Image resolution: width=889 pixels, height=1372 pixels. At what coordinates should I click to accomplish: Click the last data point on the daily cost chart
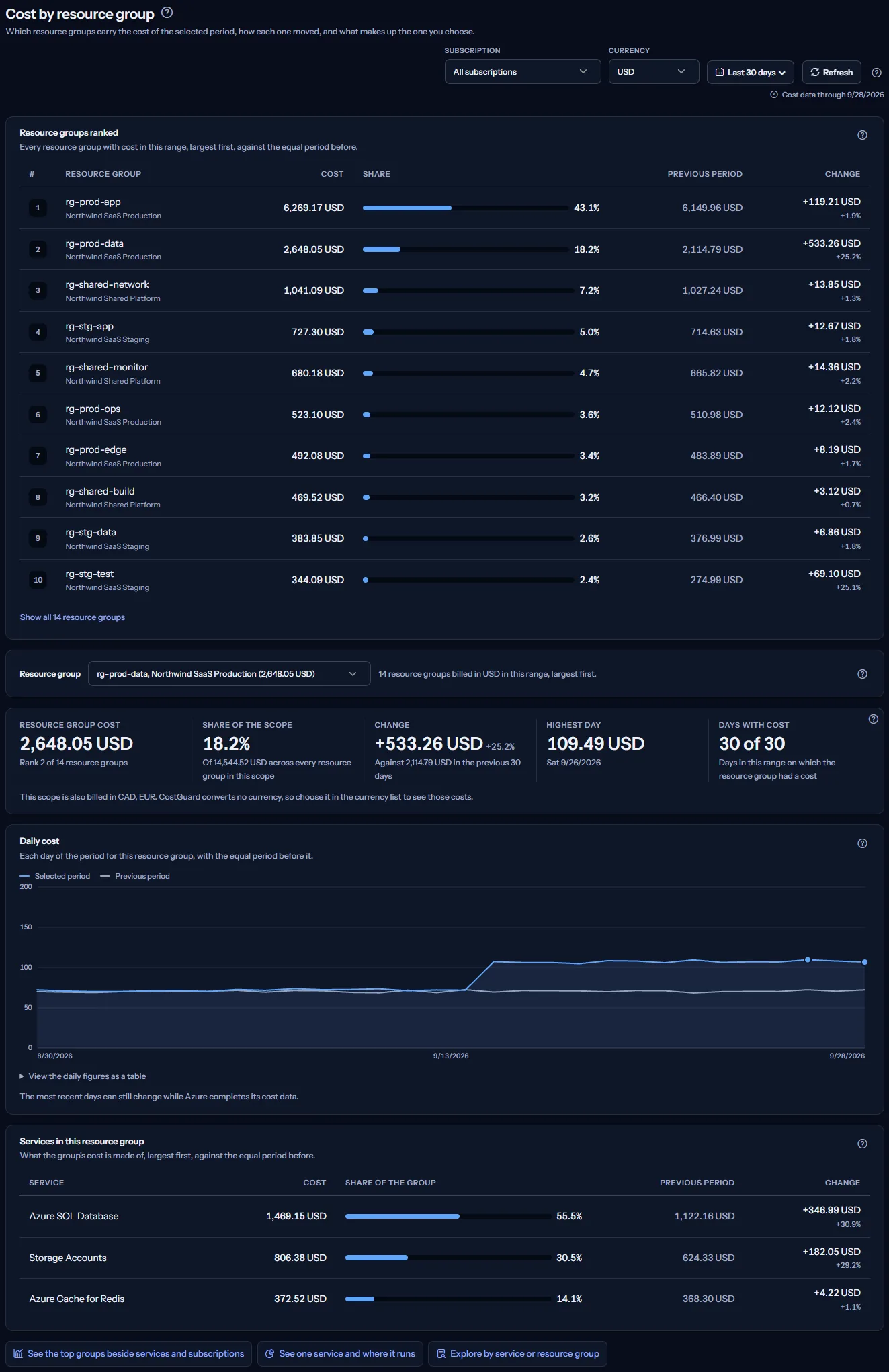point(865,962)
